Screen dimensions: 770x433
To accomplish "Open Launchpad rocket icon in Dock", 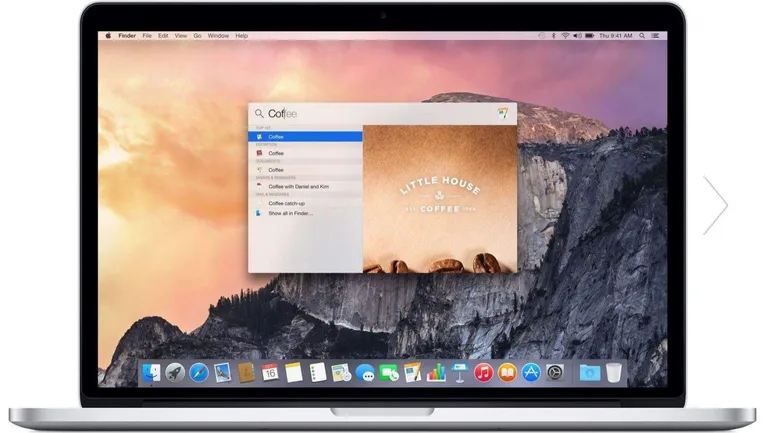I will pyautogui.click(x=175, y=373).
